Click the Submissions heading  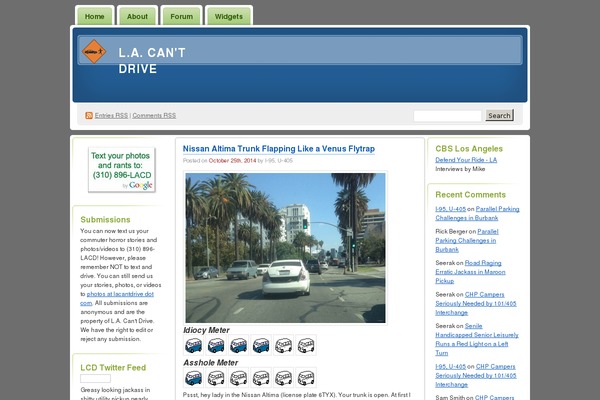[x=105, y=219]
